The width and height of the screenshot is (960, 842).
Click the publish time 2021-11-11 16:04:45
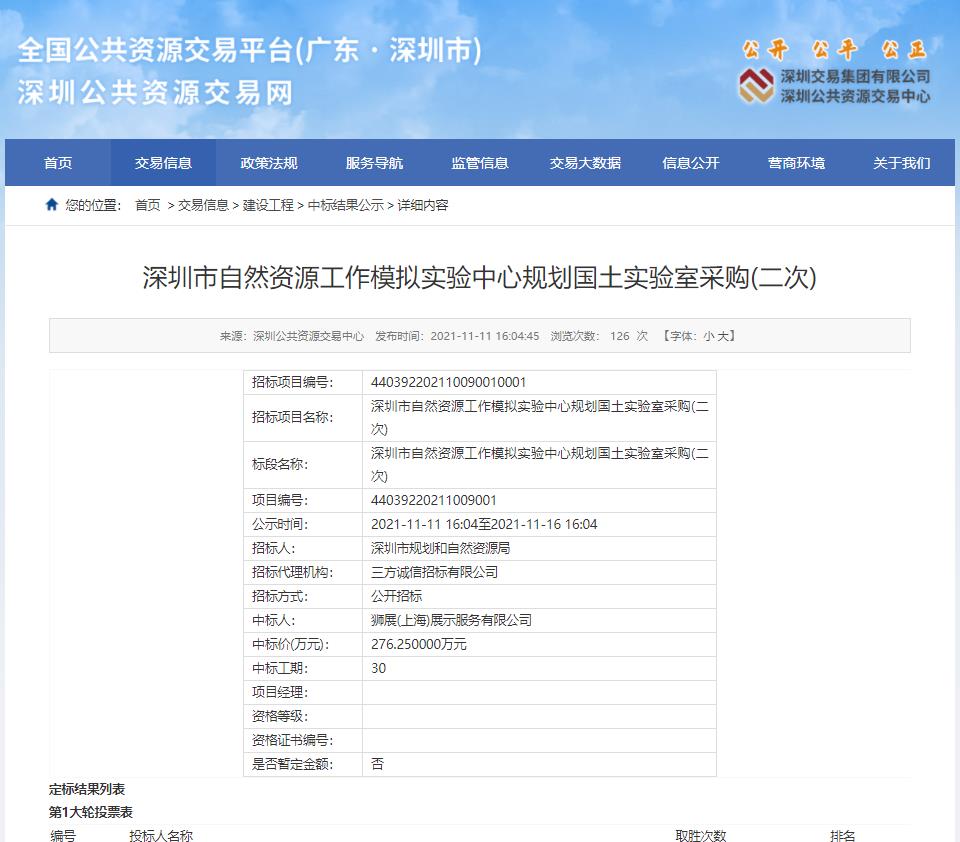[x=484, y=336]
